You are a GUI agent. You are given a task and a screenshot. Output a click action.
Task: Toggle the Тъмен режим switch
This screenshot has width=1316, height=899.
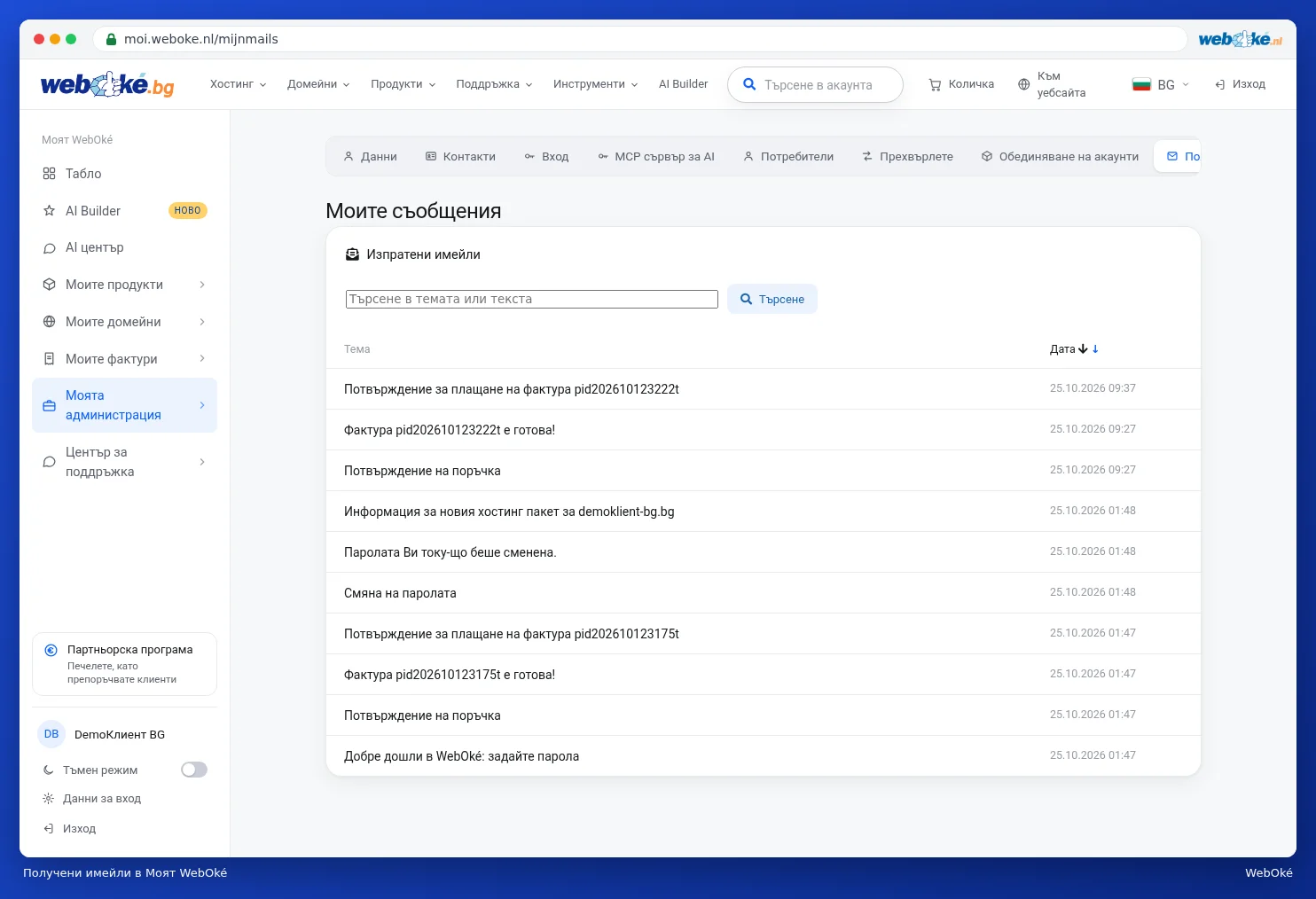click(x=194, y=770)
